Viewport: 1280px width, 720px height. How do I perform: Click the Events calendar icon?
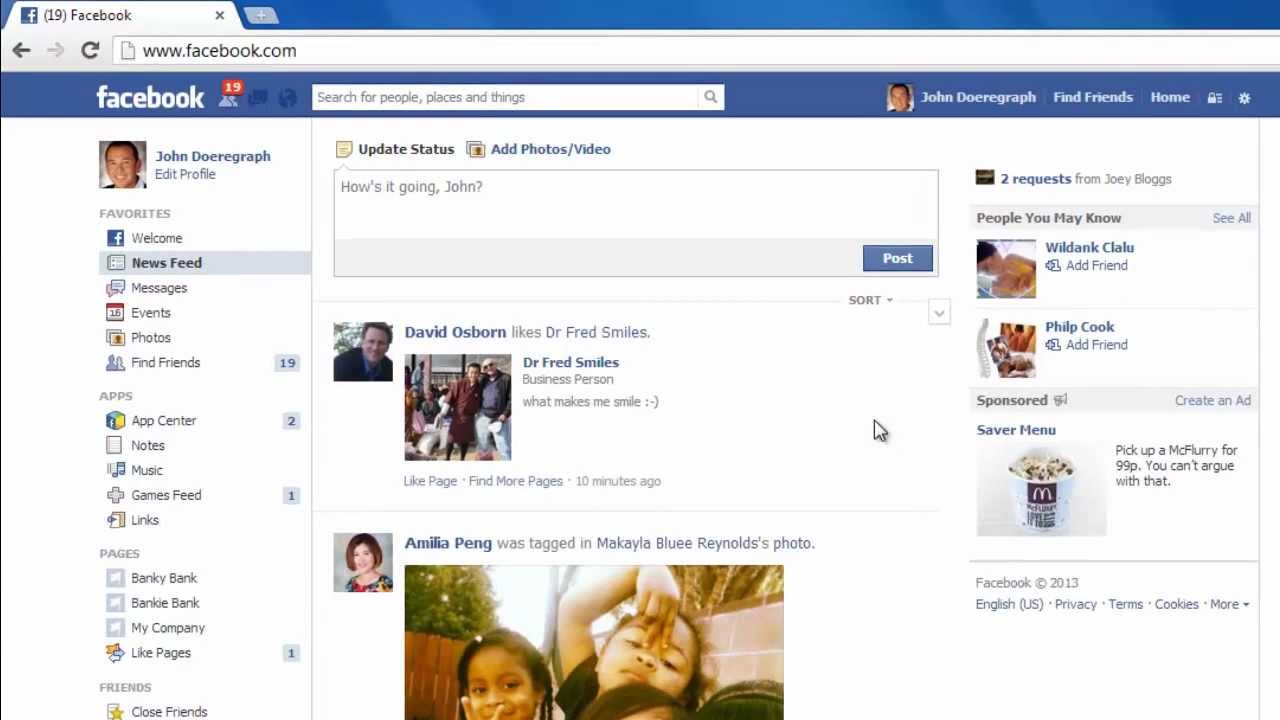coord(116,313)
